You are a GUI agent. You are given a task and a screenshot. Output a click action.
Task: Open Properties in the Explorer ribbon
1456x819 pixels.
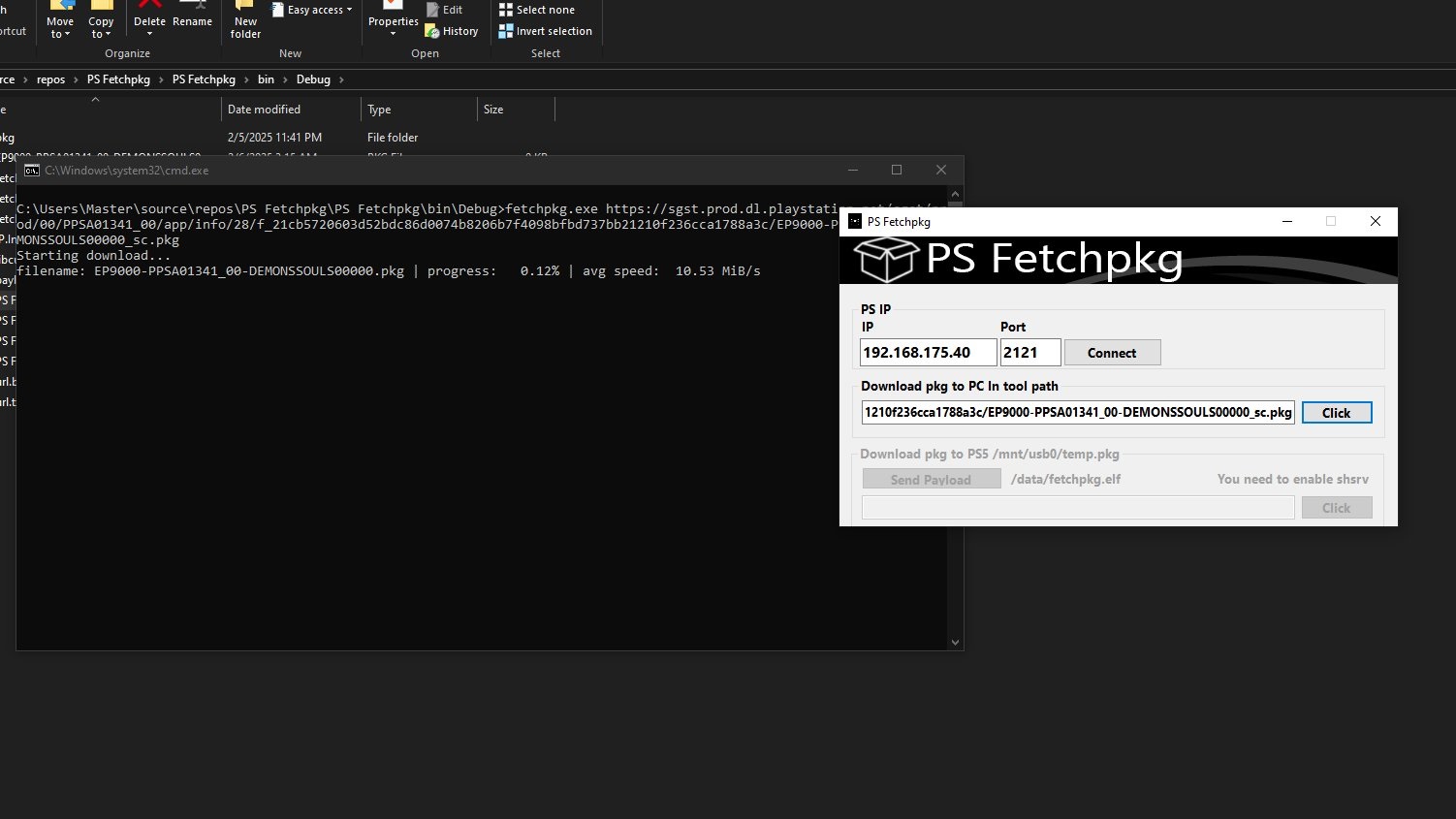[x=394, y=21]
